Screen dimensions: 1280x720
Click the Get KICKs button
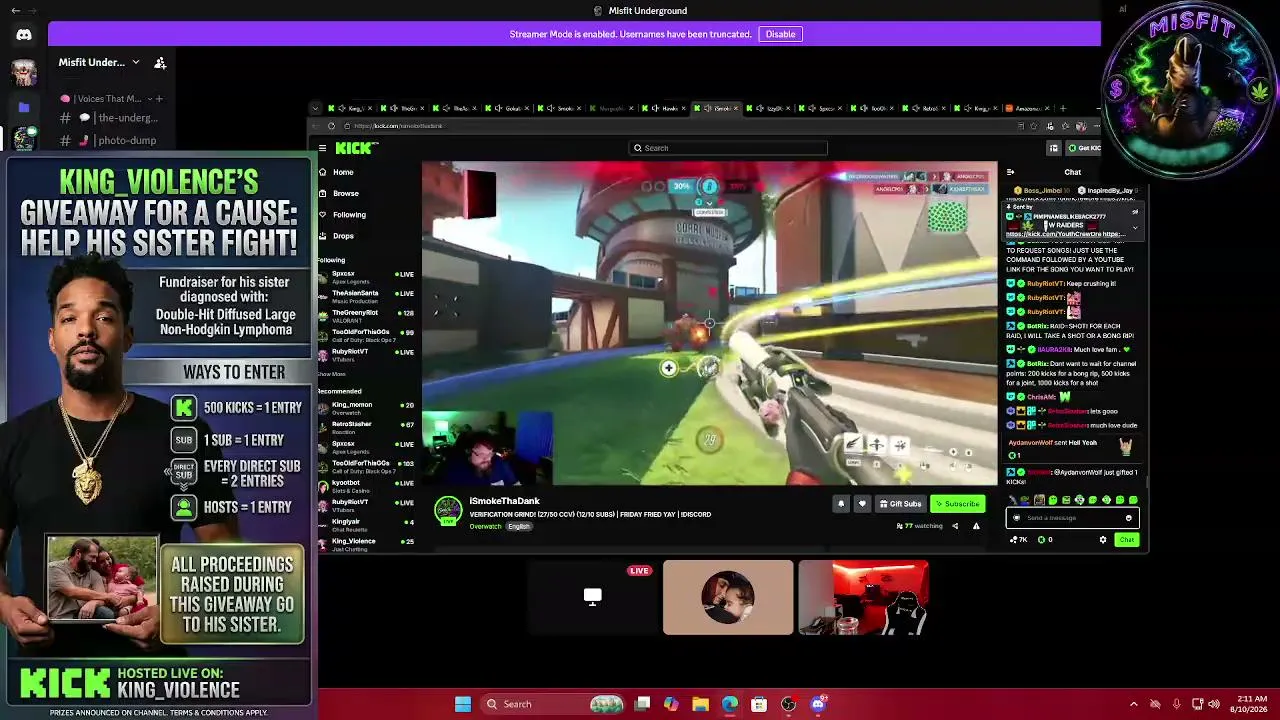1084,148
